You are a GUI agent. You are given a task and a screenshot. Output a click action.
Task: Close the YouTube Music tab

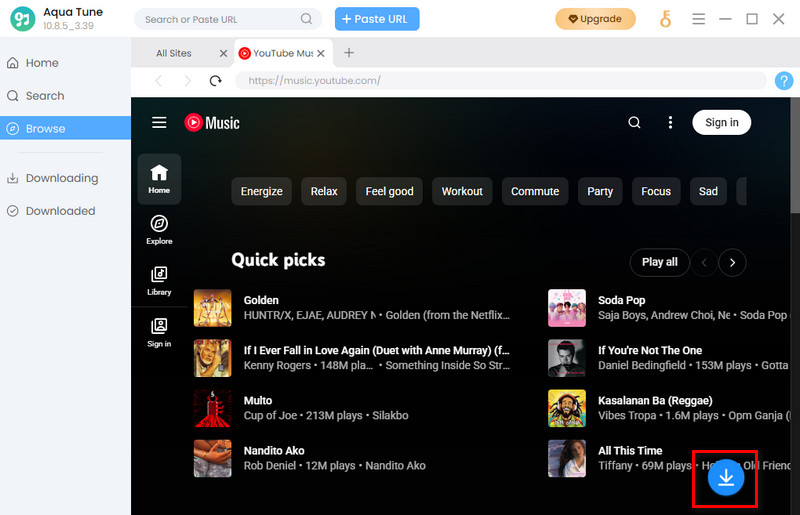click(321, 53)
